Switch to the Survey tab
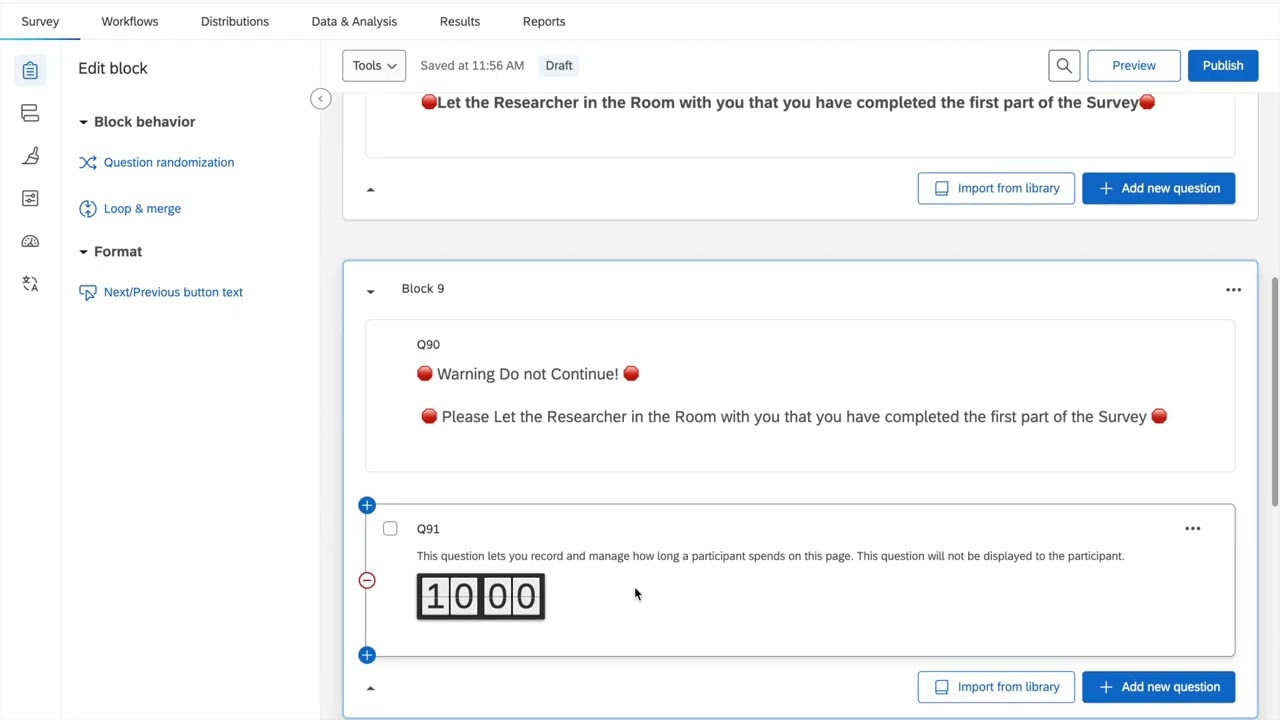Viewport: 1280px width, 720px height. point(40,21)
